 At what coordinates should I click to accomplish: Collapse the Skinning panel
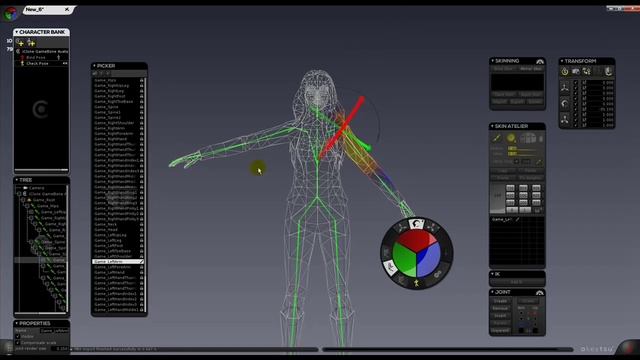click(x=492, y=61)
